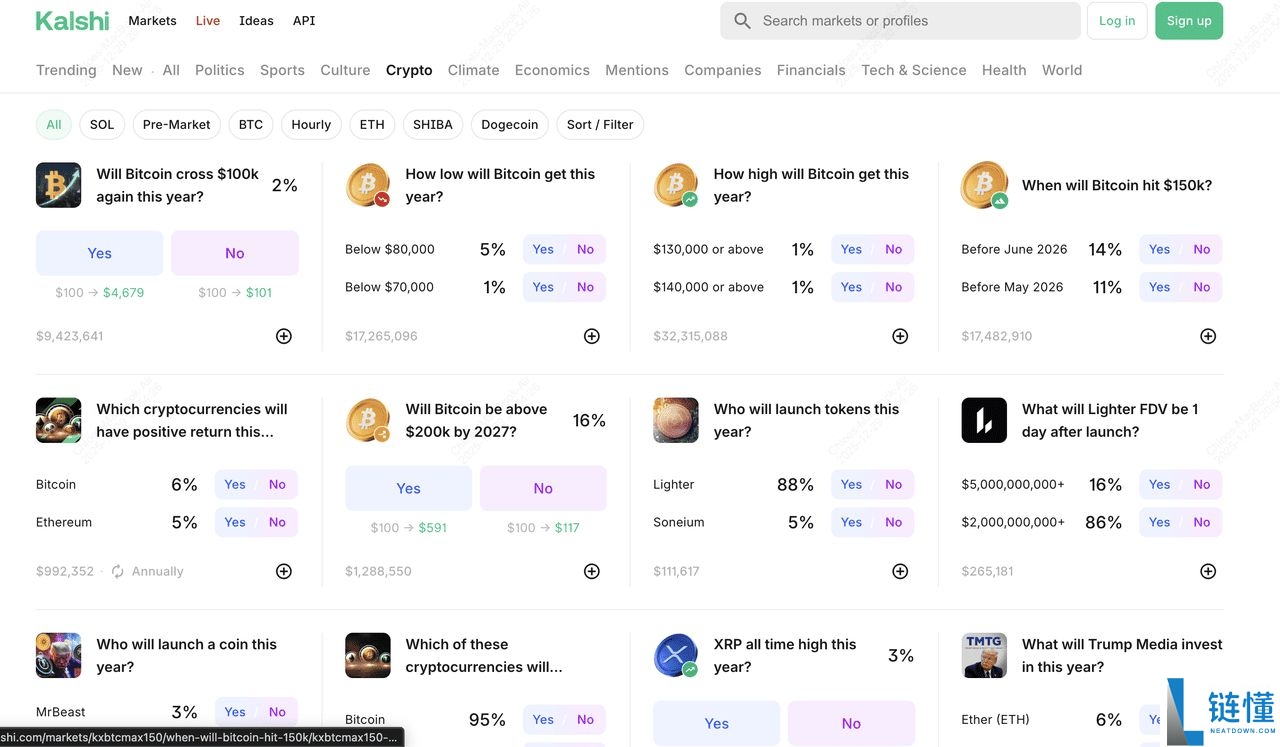Click the XRP all time high icon
The width and height of the screenshot is (1280, 747).
(x=676, y=655)
